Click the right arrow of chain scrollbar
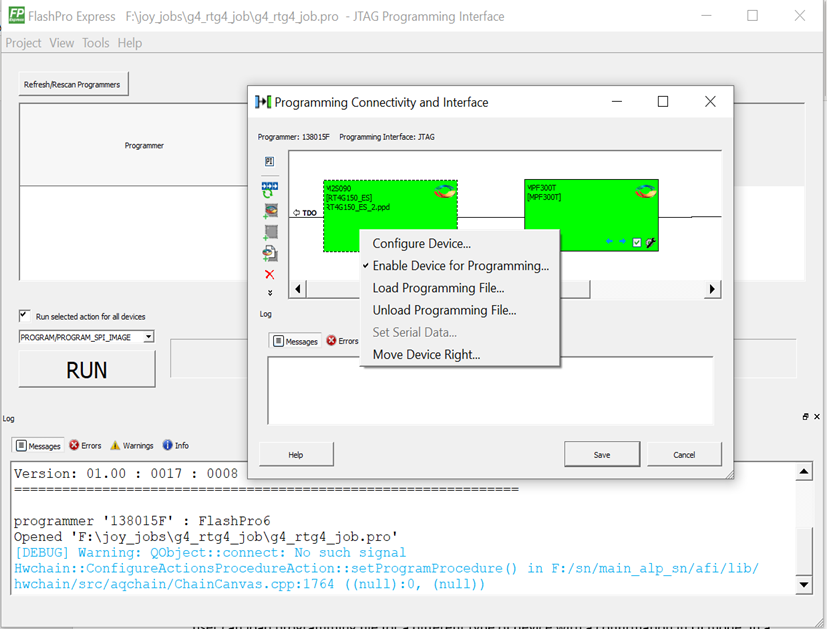827x629 pixels. [x=712, y=289]
